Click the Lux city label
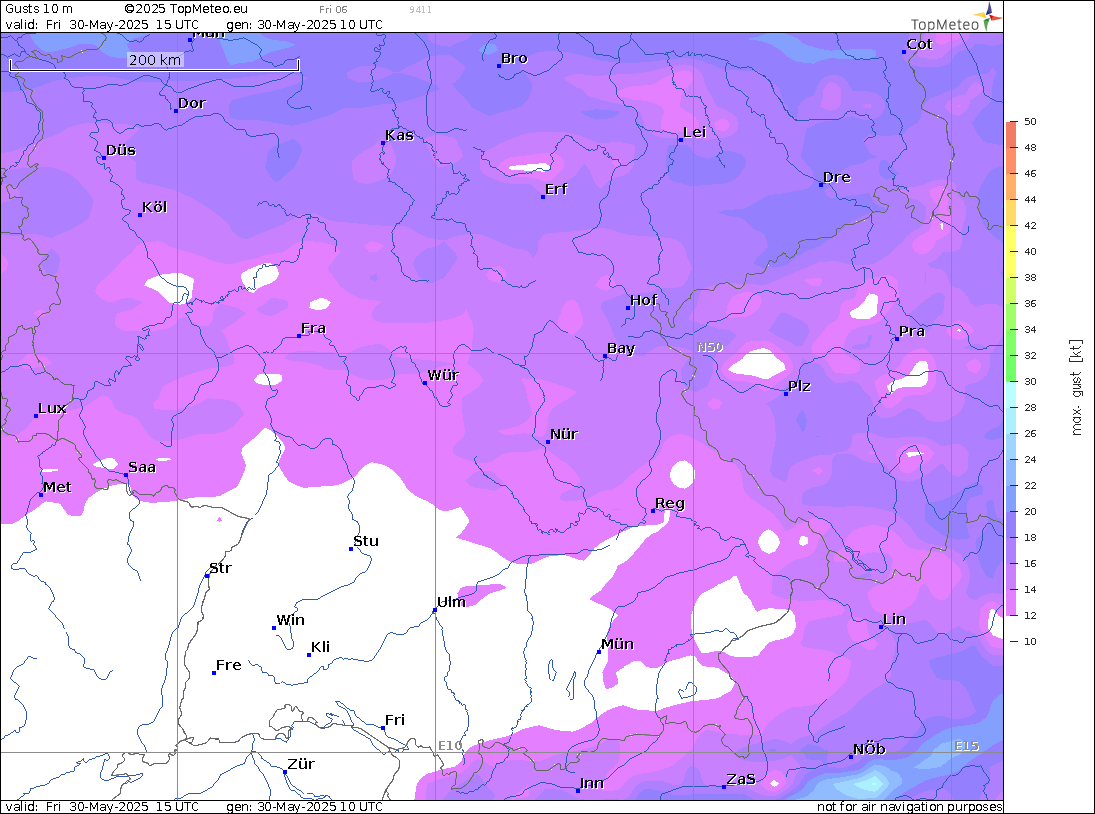 pos(52,408)
